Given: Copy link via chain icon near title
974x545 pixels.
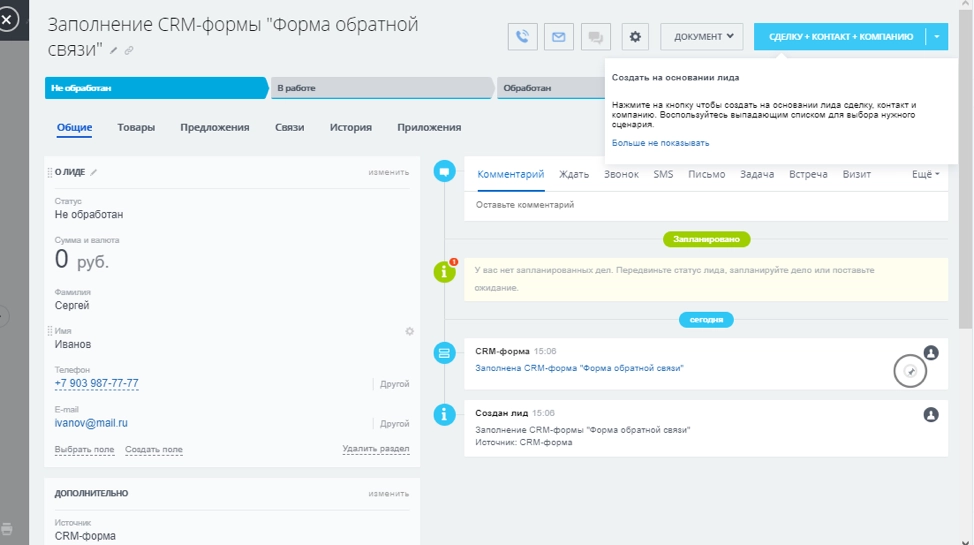Looking at the screenshot, I should (129, 51).
